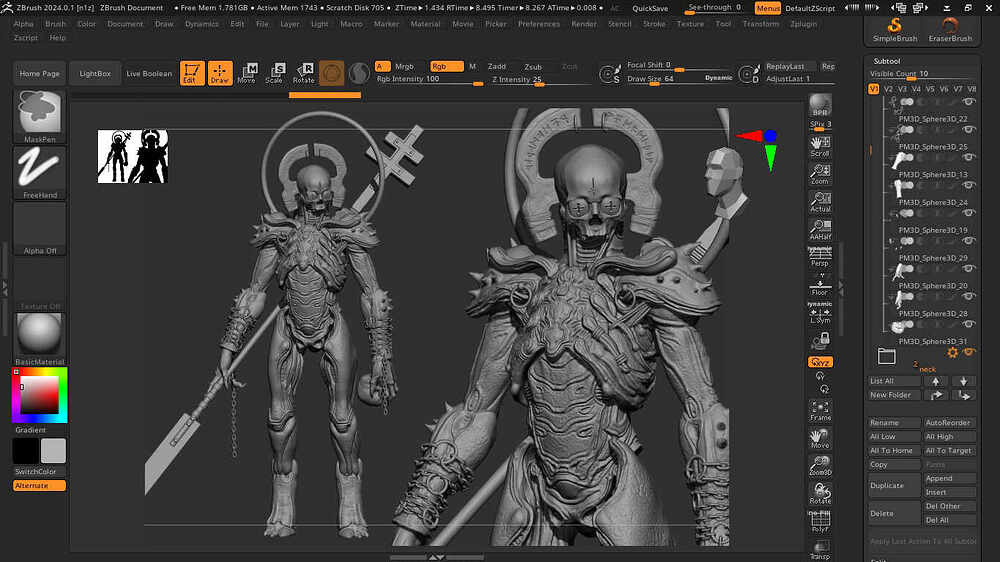Click the Actual size icon
The width and height of the screenshot is (1000, 562).
(820, 202)
